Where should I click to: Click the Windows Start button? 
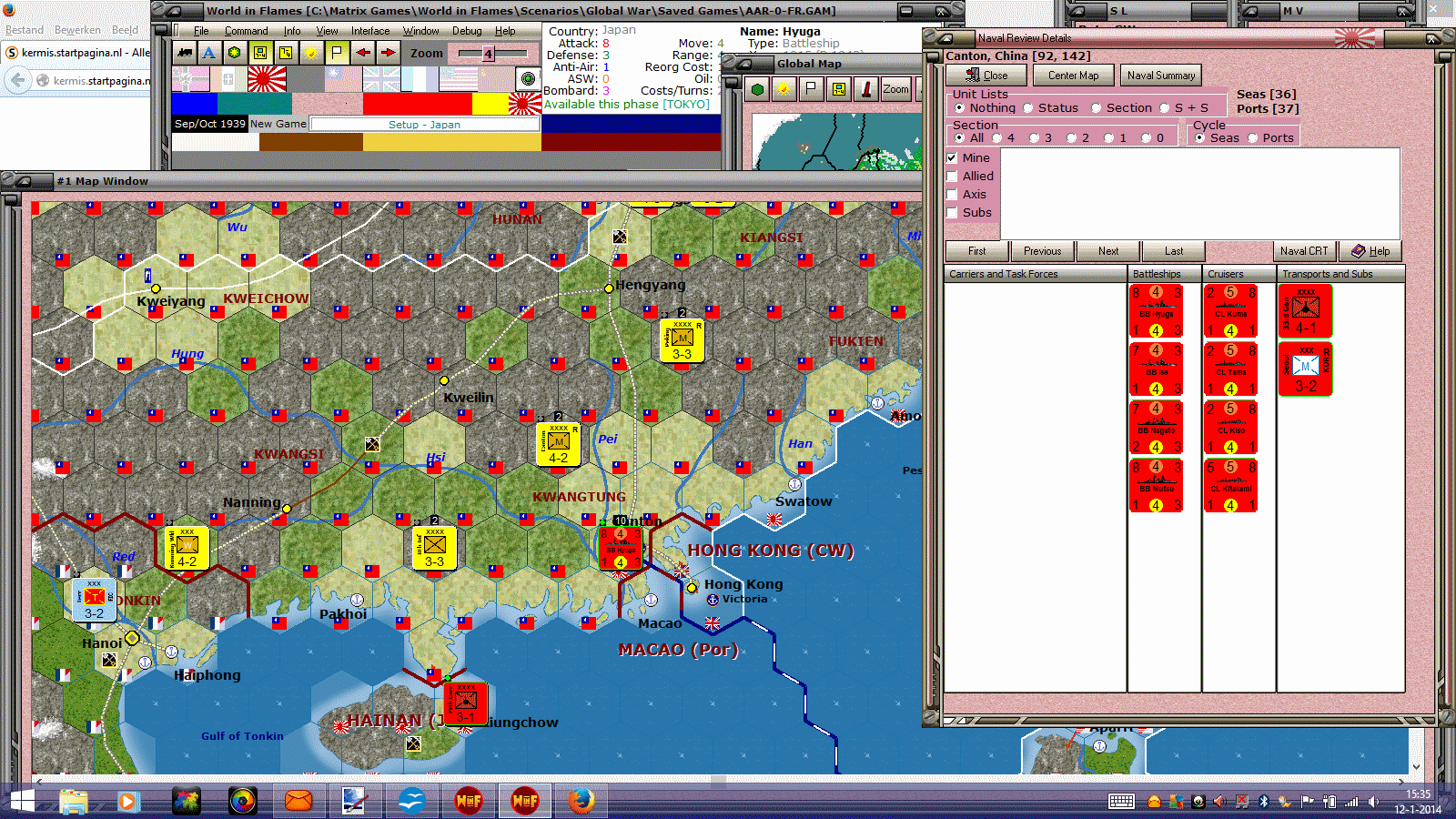pos(22,801)
